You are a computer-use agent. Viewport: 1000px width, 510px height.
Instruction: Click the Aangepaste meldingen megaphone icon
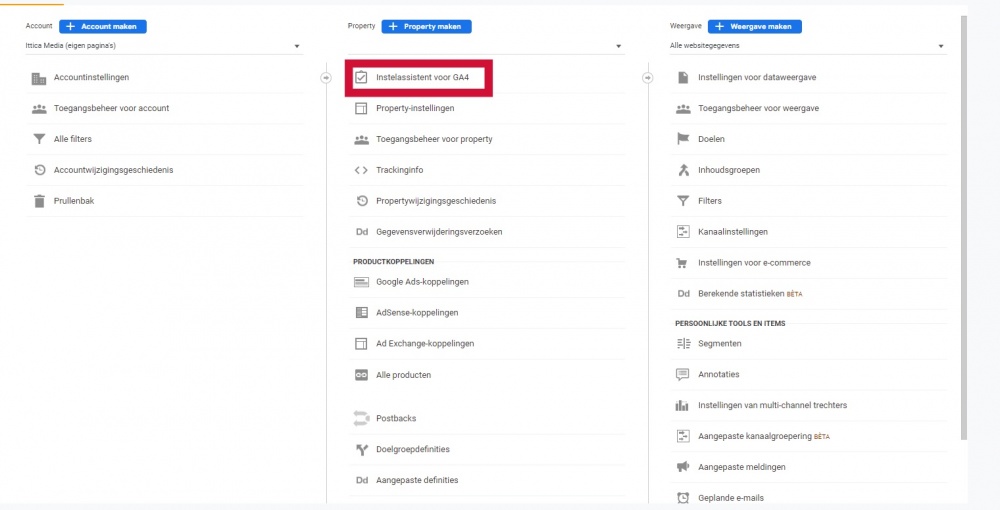pyautogui.click(x=683, y=467)
